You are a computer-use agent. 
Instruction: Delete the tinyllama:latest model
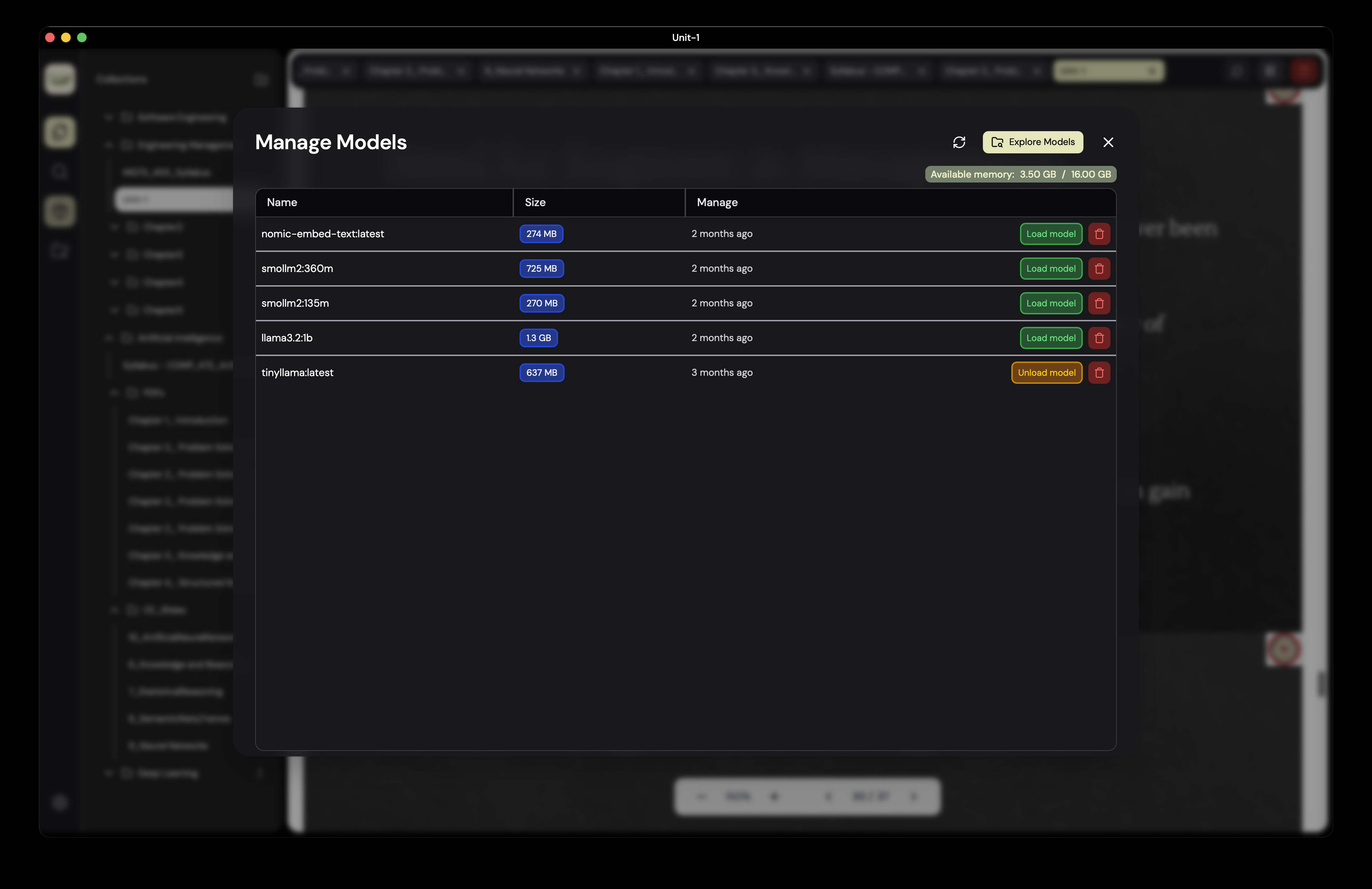pos(1099,373)
